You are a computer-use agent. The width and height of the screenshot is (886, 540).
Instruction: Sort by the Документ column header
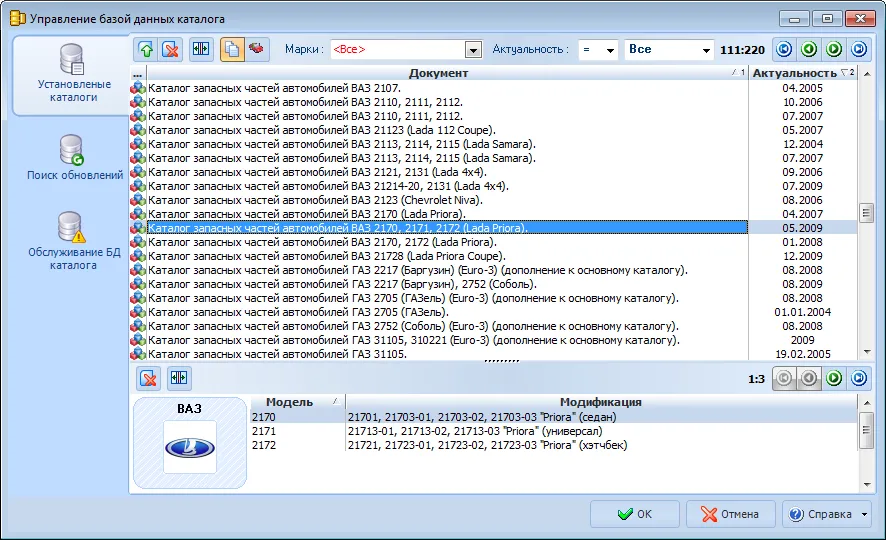(x=448, y=73)
